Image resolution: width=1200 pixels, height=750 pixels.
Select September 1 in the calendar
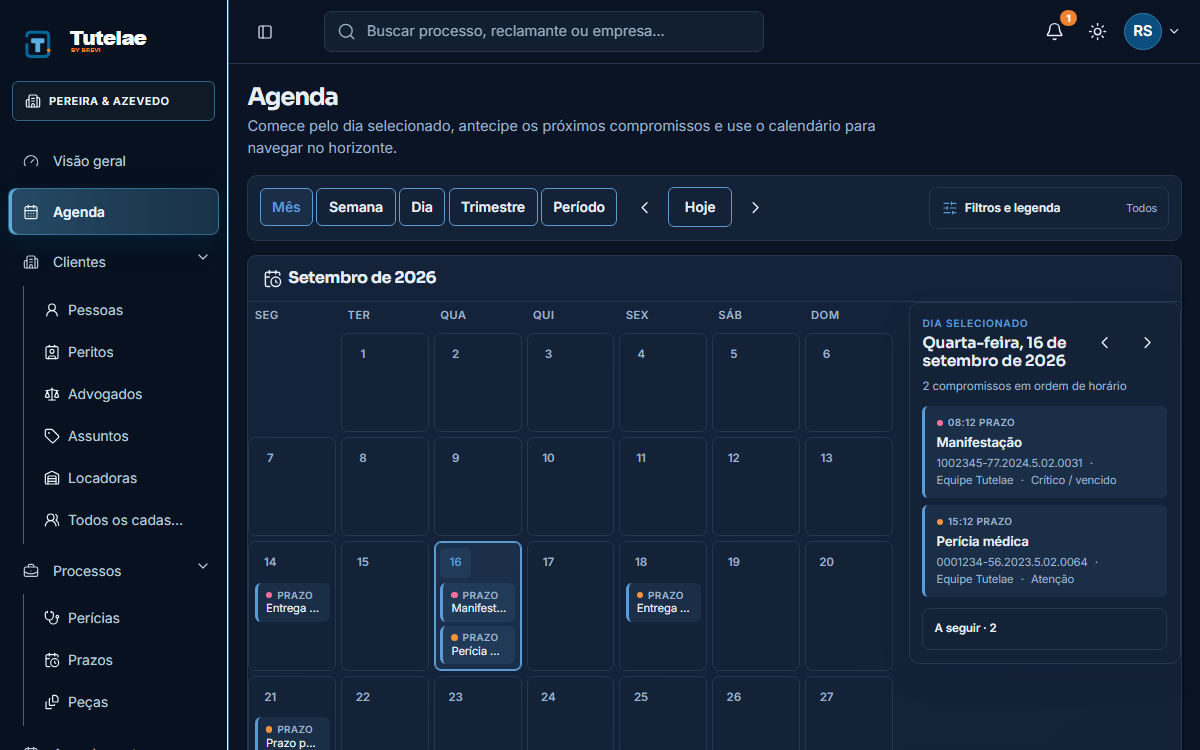click(385, 382)
